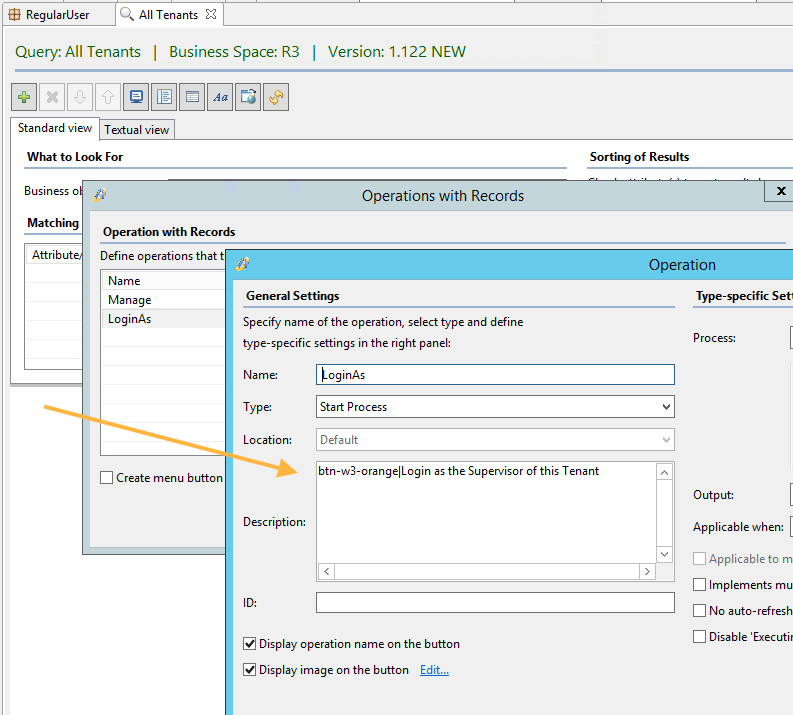Click inside the Description text area
This screenshot has width=793, height=715.
487,512
